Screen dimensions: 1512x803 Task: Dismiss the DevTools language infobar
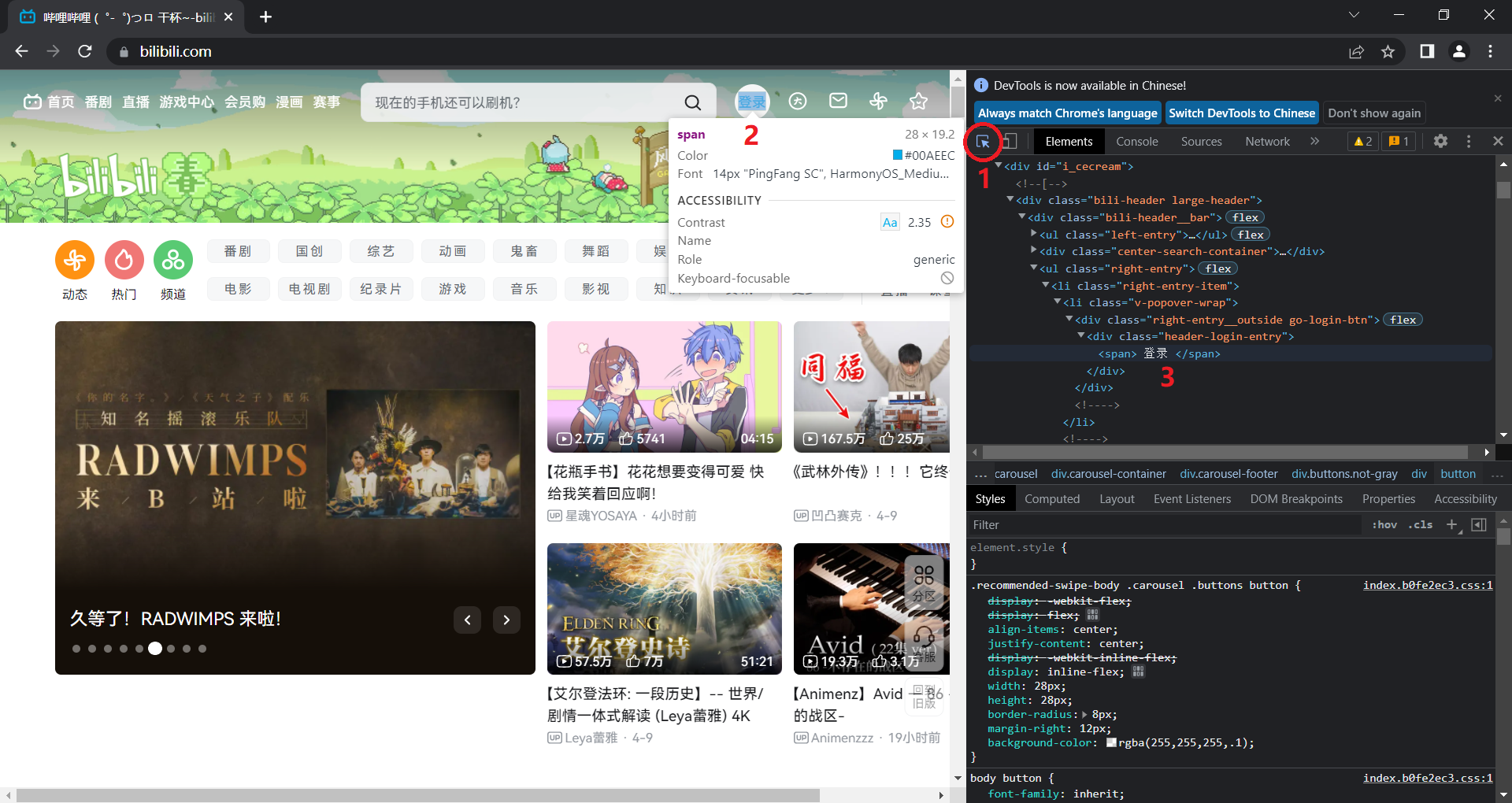tap(1498, 98)
